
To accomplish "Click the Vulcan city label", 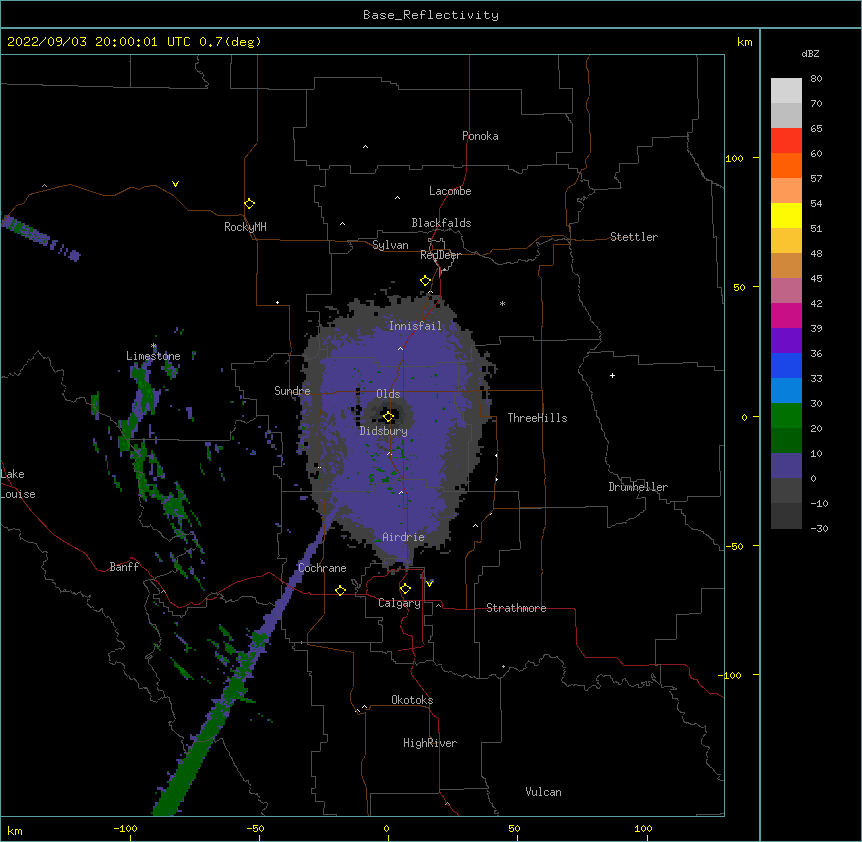I will tap(543, 792).
